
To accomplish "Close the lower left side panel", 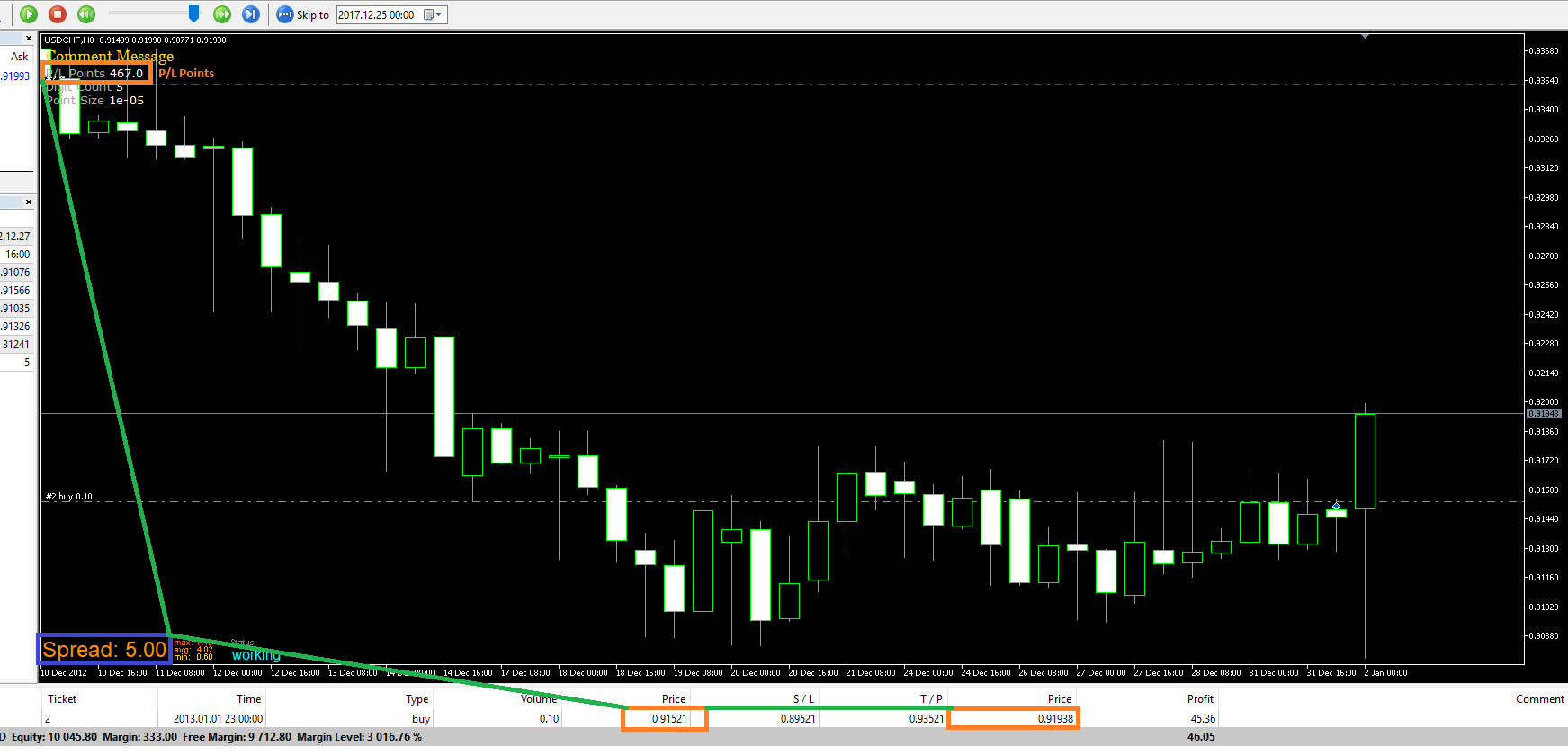I will click(x=29, y=202).
